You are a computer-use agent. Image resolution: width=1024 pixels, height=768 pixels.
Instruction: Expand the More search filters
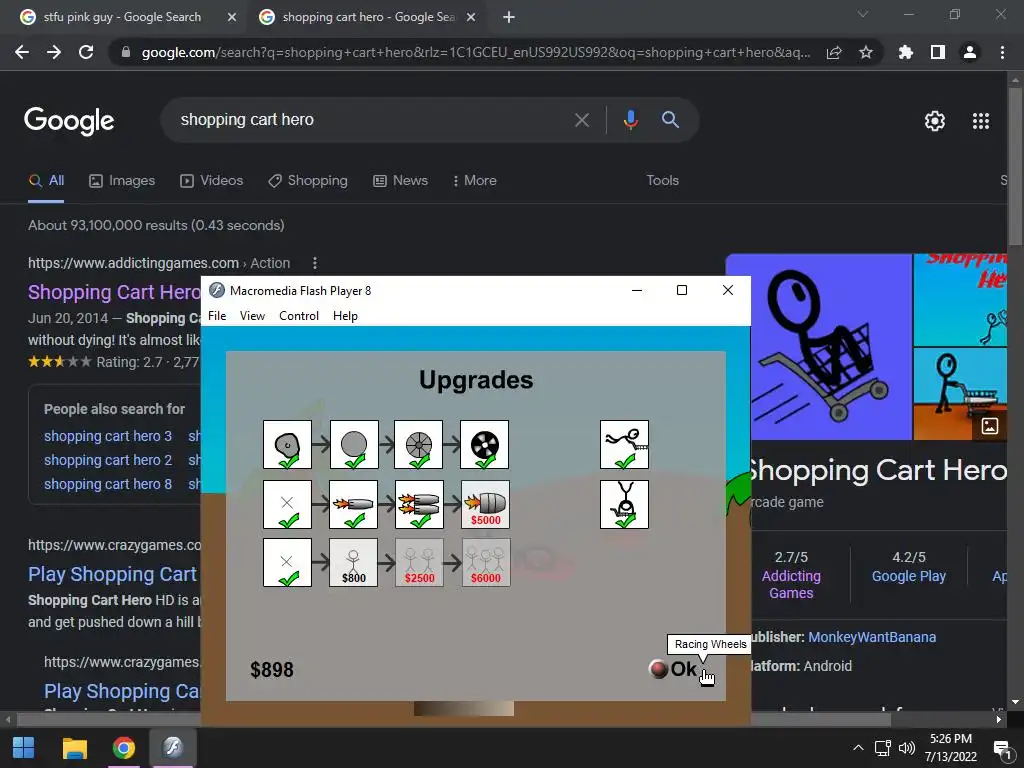tap(475, 181)
